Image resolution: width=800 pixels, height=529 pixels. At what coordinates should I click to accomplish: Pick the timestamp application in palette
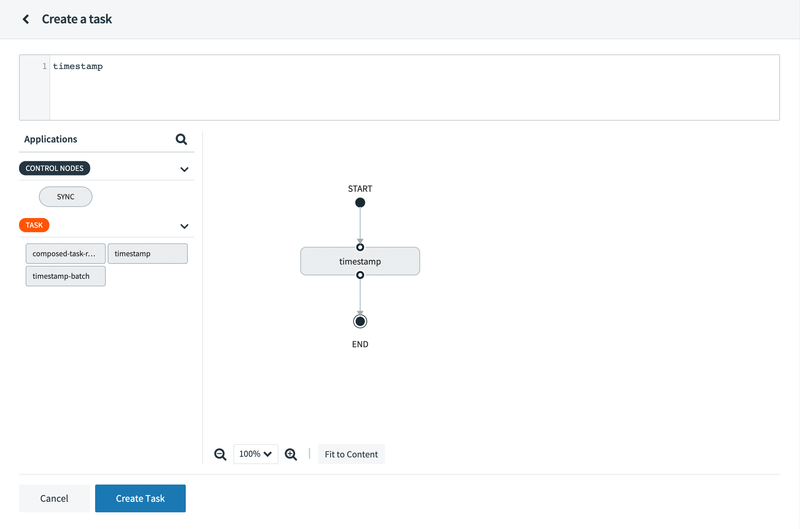pos(147,254)
